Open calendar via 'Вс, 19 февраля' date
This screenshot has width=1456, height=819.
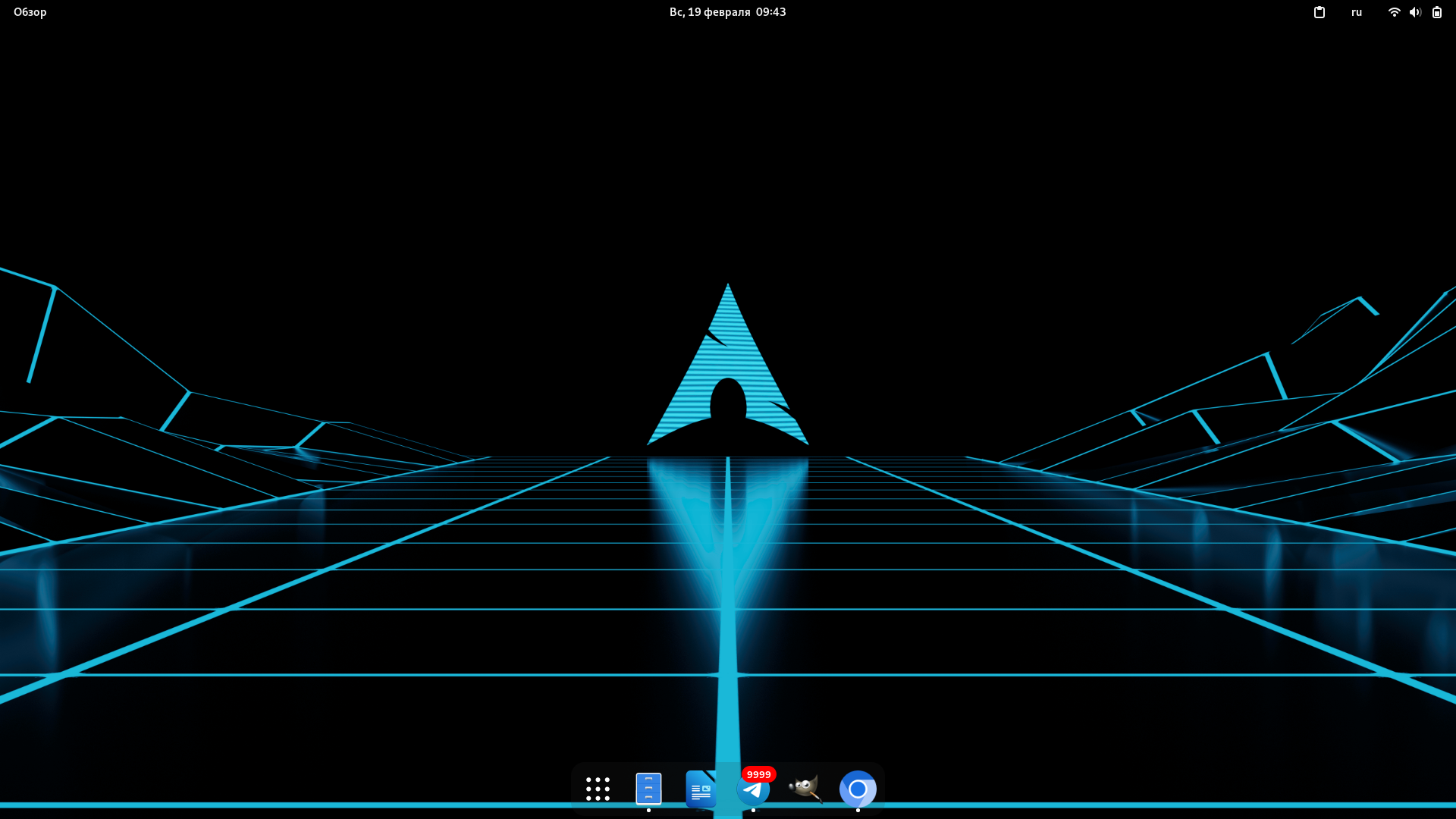coord(710,12)
